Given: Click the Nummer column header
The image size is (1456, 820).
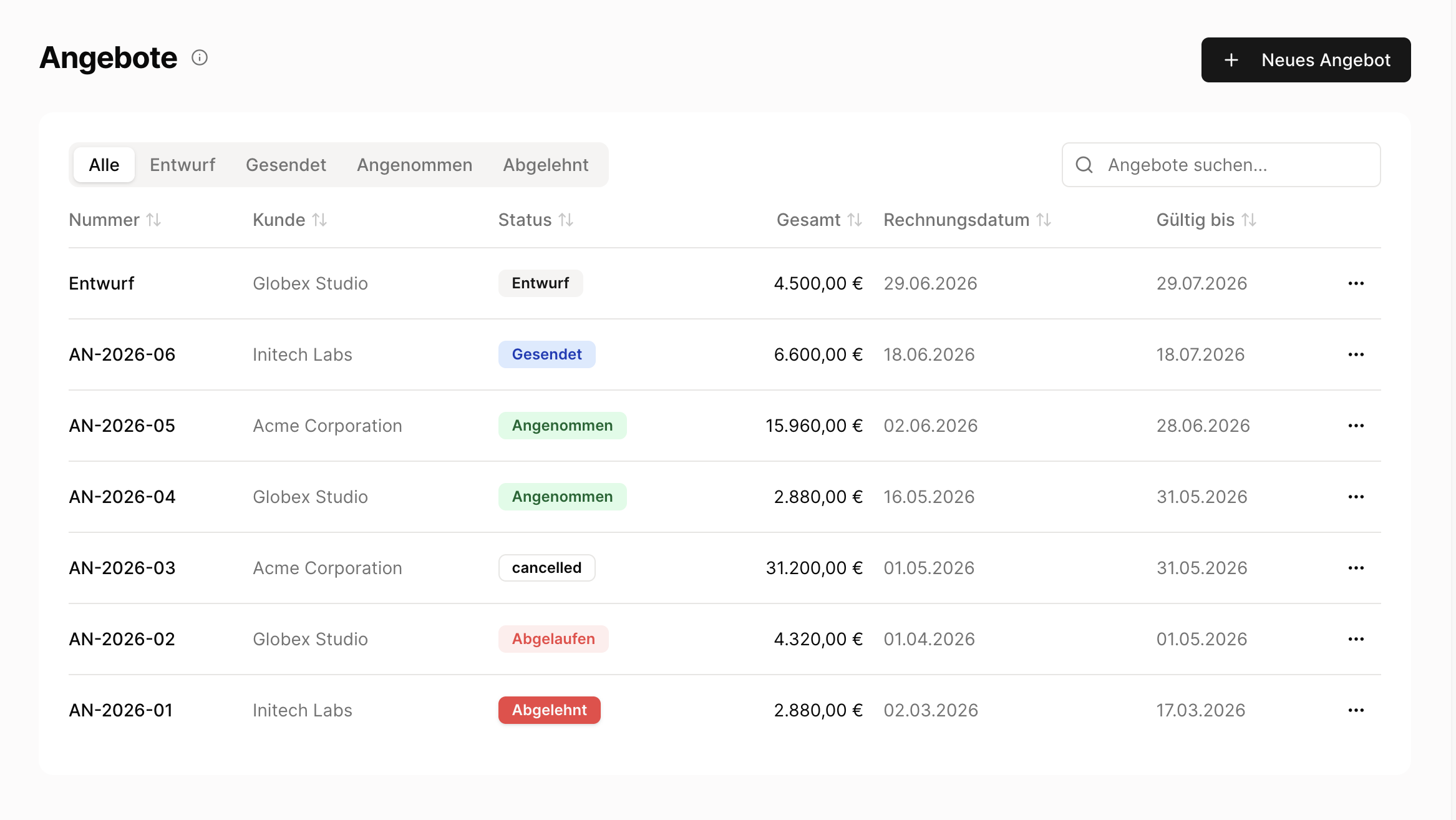Looking at the screenshot, I should [x=115, y=220].
